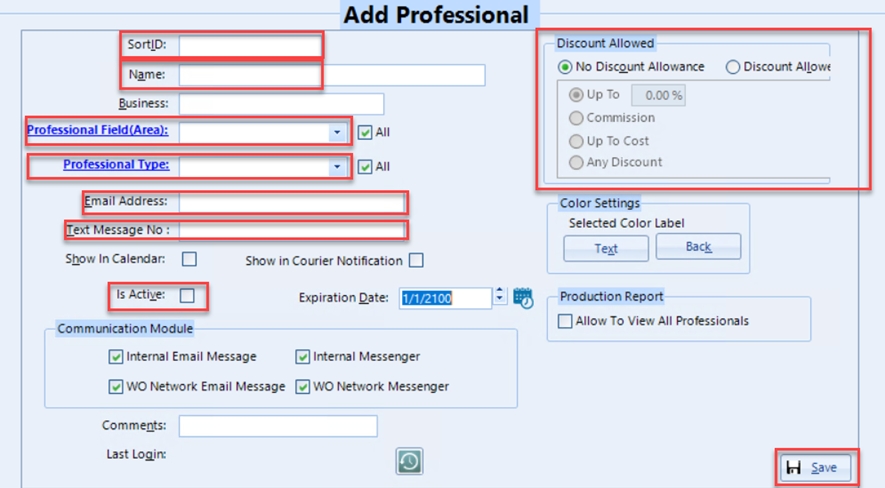Viewport: 885px width, 488px height.
Task: Check Show in Courier Notification box
Action: click(416, 260)
